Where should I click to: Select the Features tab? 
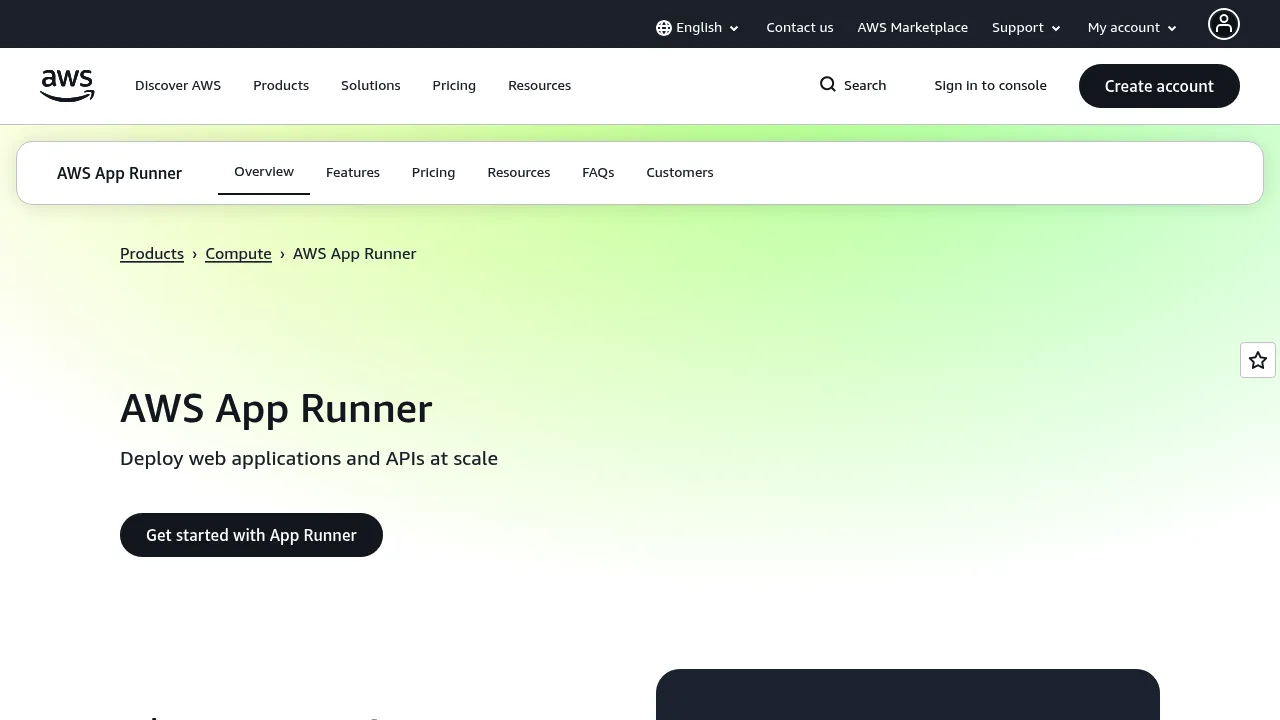[353, 173]
